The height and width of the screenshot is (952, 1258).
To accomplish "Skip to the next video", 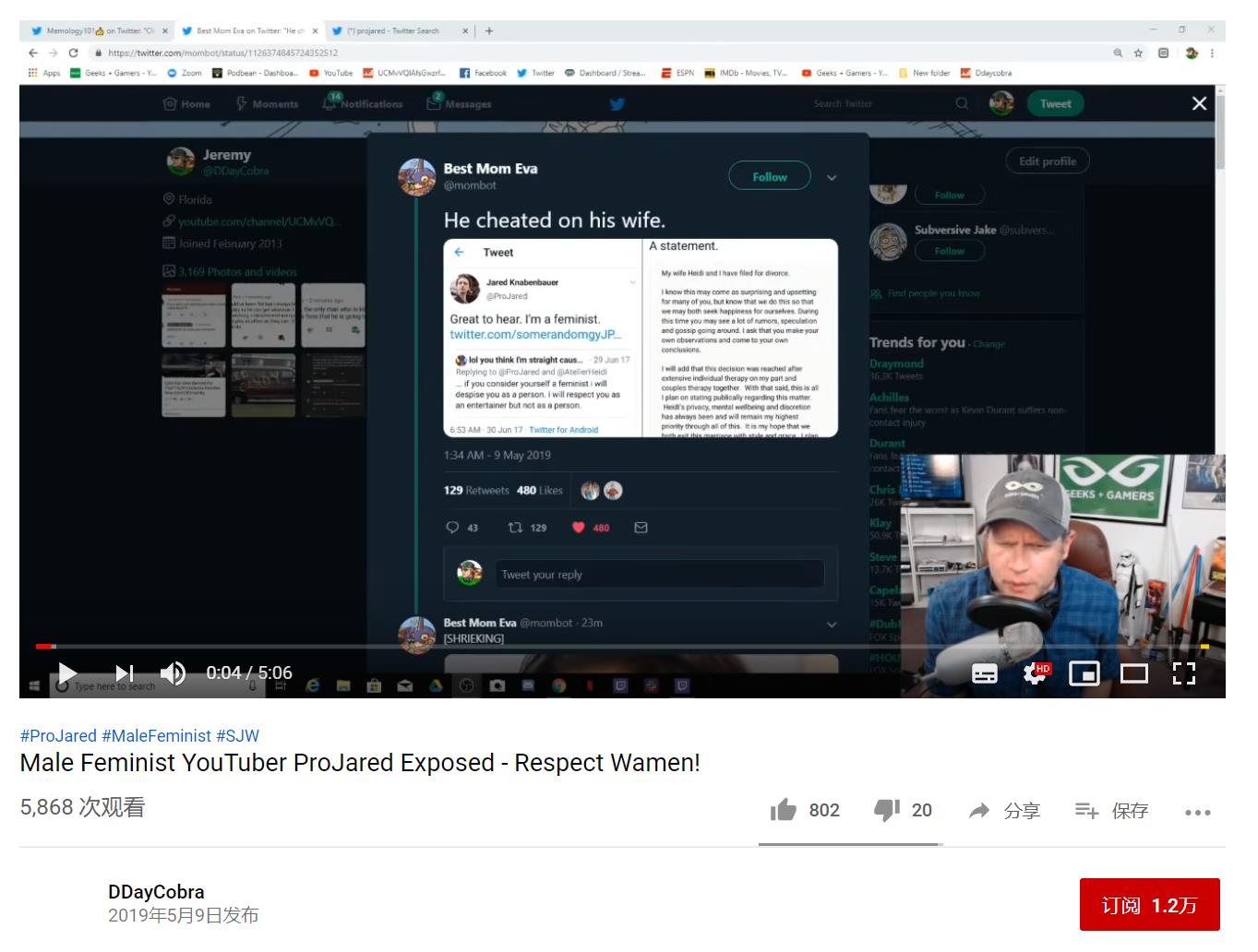I will (x=125, y=673).
